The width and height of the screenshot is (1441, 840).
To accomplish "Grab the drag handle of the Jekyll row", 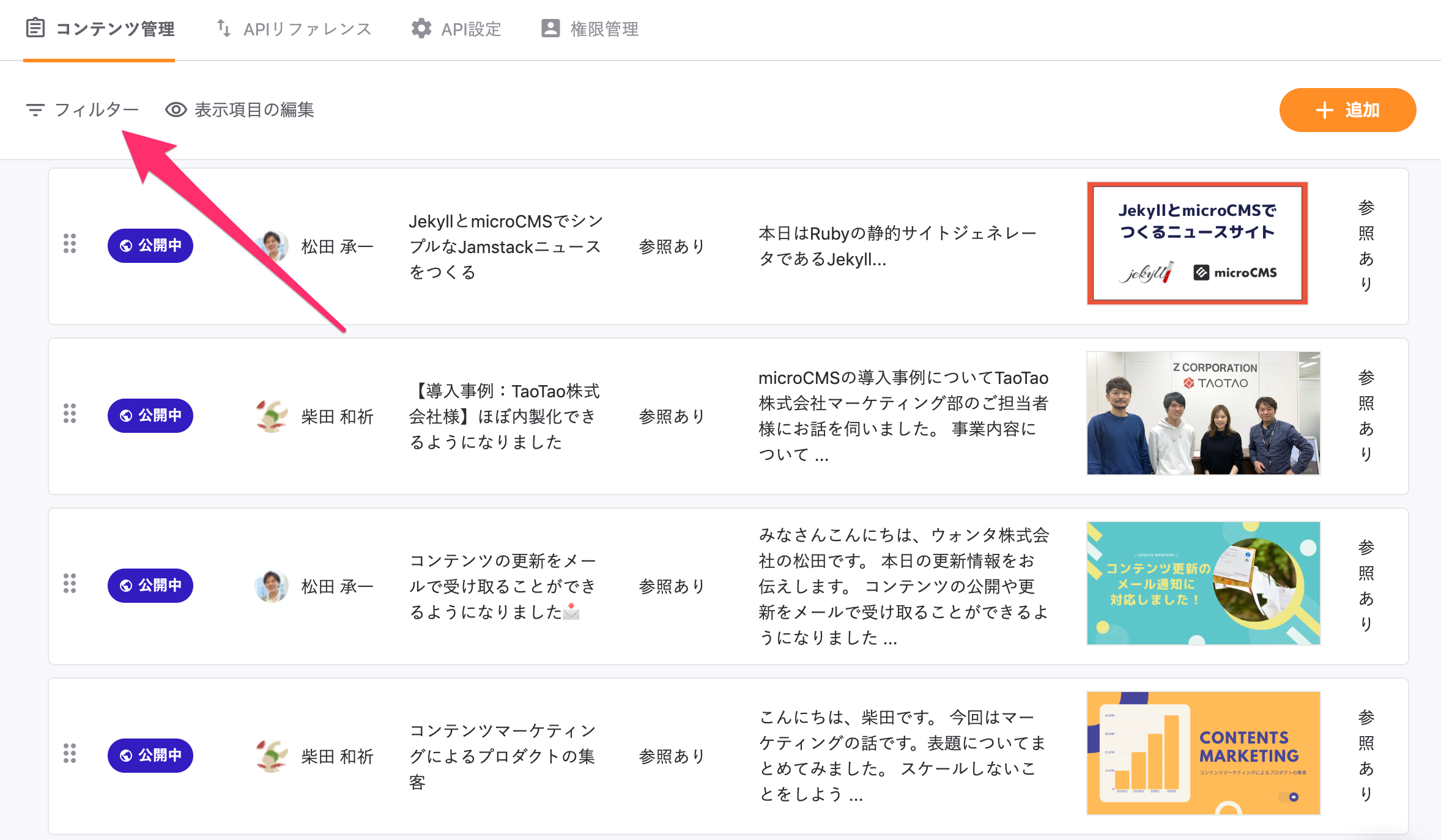I will point(70,244).
